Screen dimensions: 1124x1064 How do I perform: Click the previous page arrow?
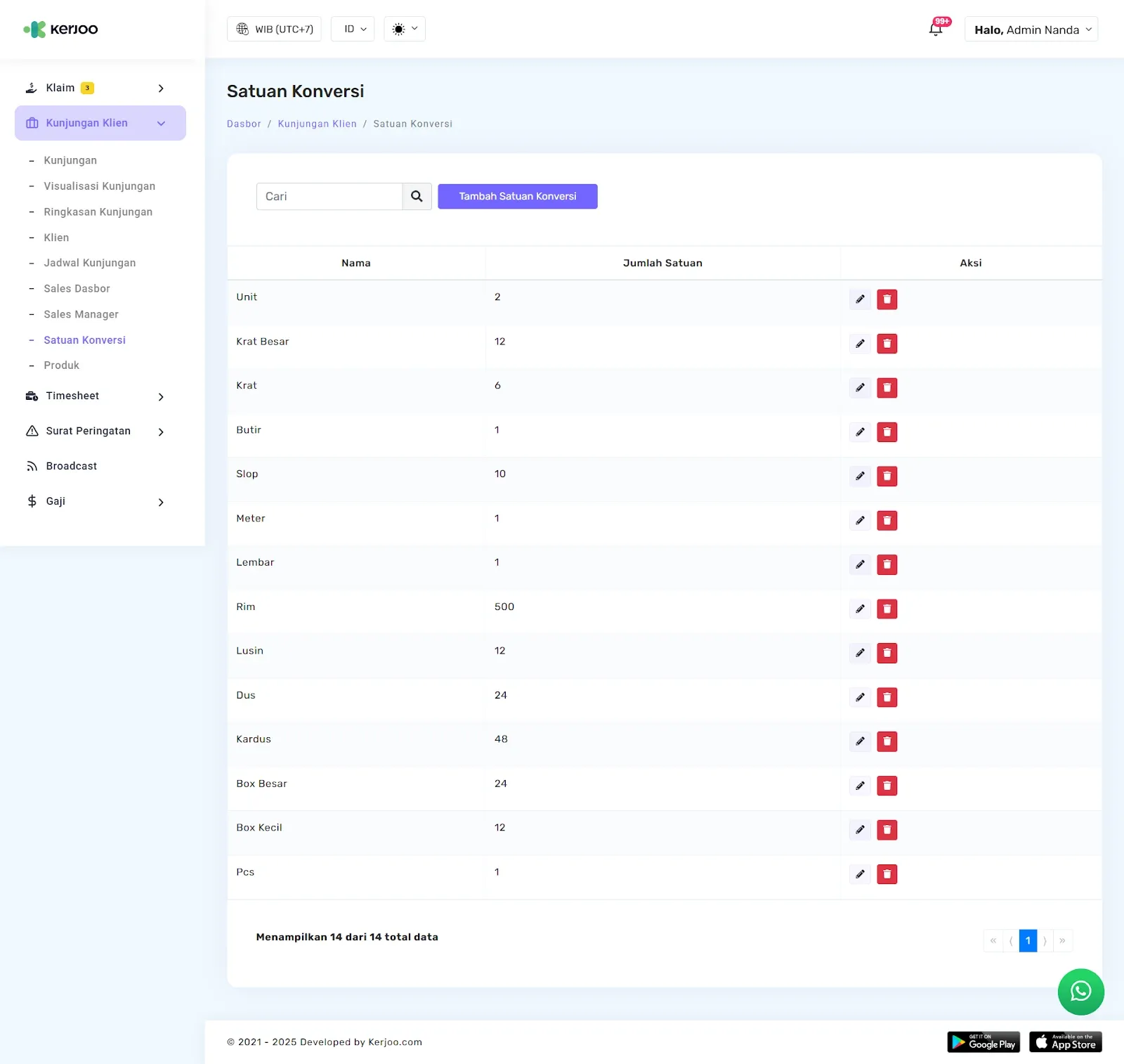point(1011,940)
